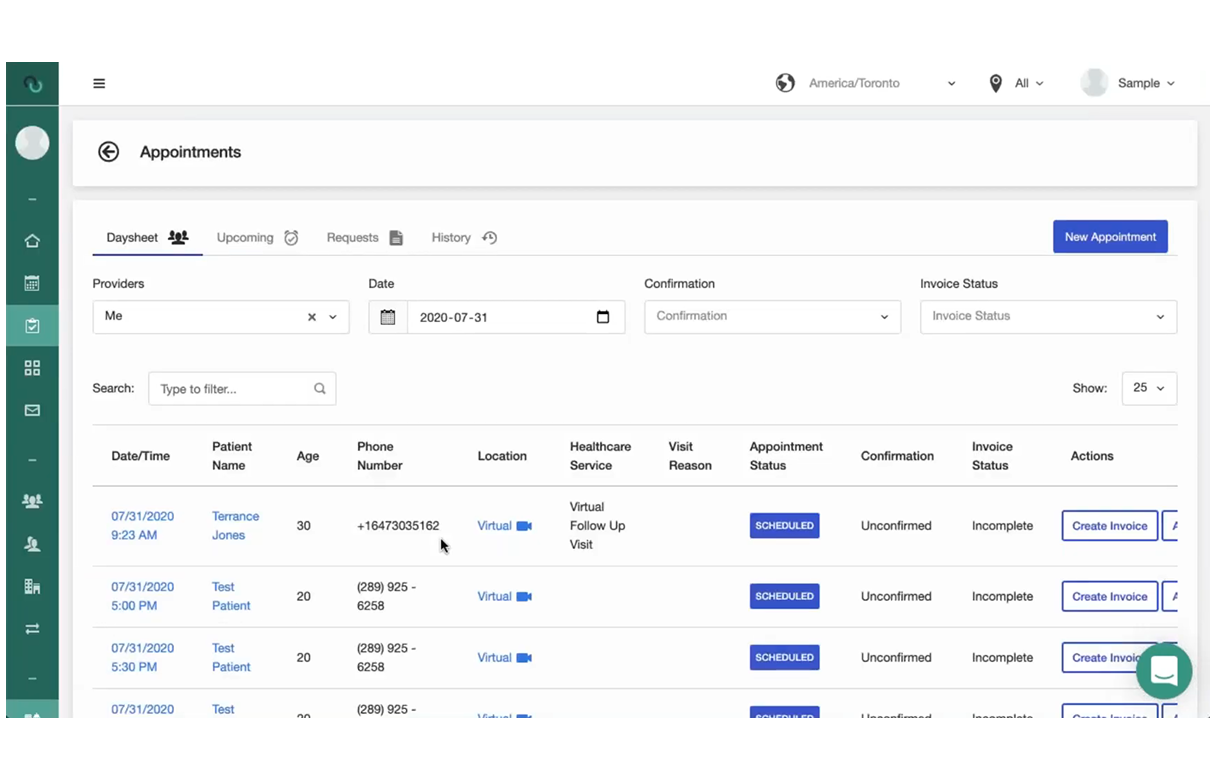Click the Unconfirmed cell for Terrance Jones
This screenshot has height=780, width=1216.
(x=896, y=526)
